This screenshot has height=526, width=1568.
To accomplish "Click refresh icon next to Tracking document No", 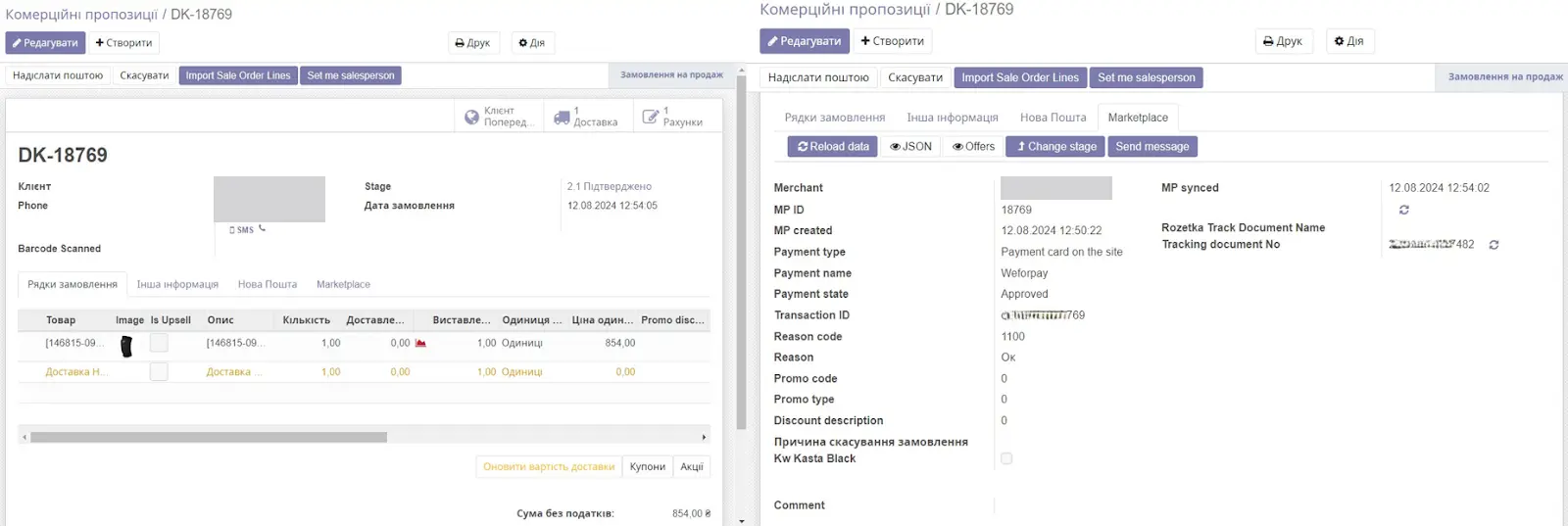I will 1494,245.
